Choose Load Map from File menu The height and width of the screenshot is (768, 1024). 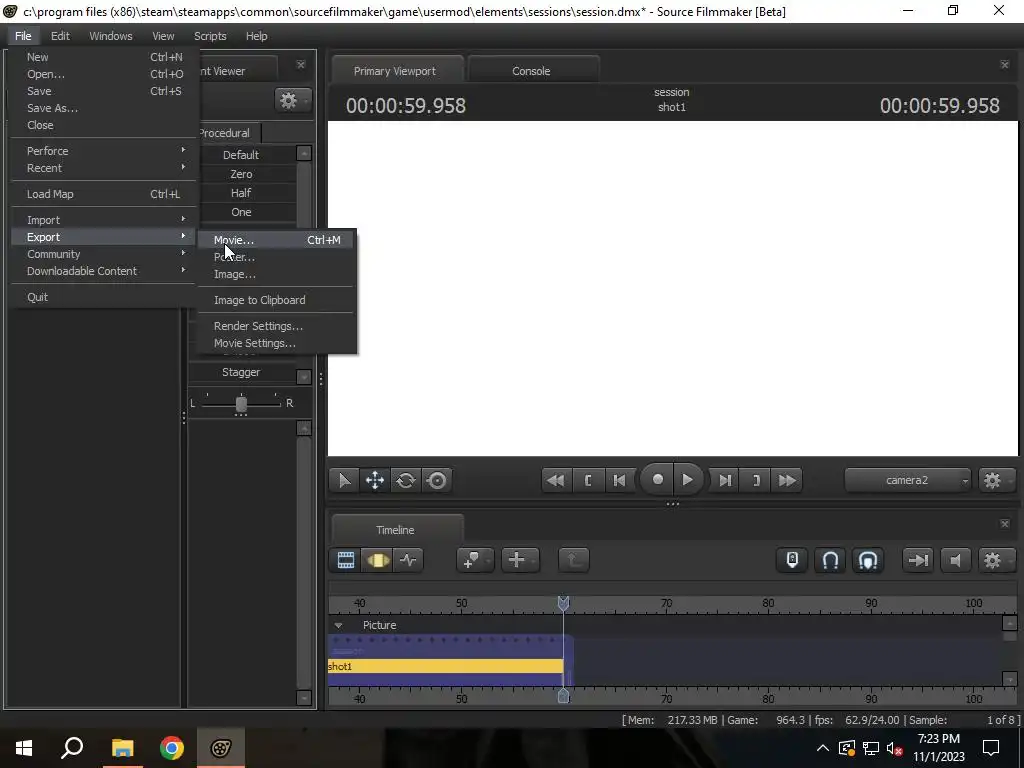point(104,194)
